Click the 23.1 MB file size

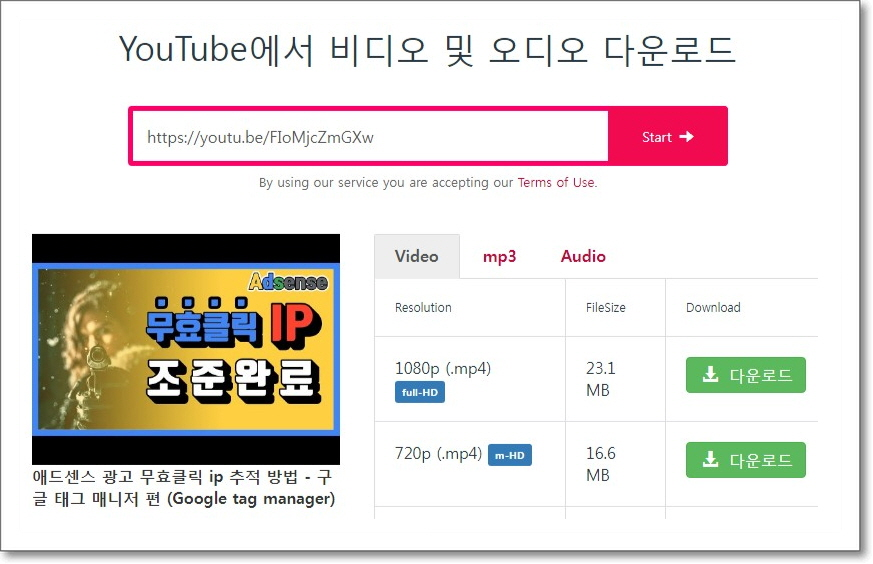[x=601, y=379]
